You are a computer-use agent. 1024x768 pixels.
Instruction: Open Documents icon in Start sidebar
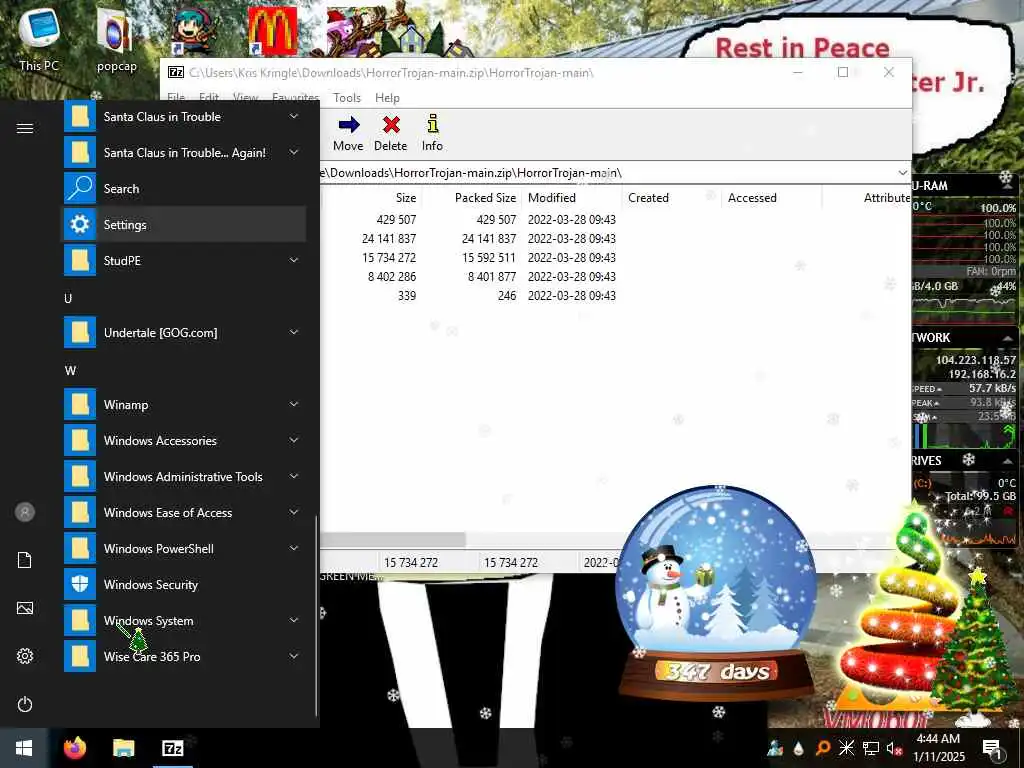coord(25,560)
